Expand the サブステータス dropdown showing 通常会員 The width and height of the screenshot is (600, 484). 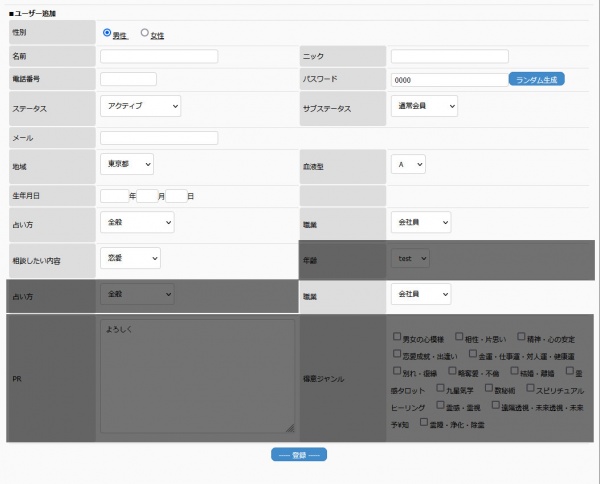[424, 105]
